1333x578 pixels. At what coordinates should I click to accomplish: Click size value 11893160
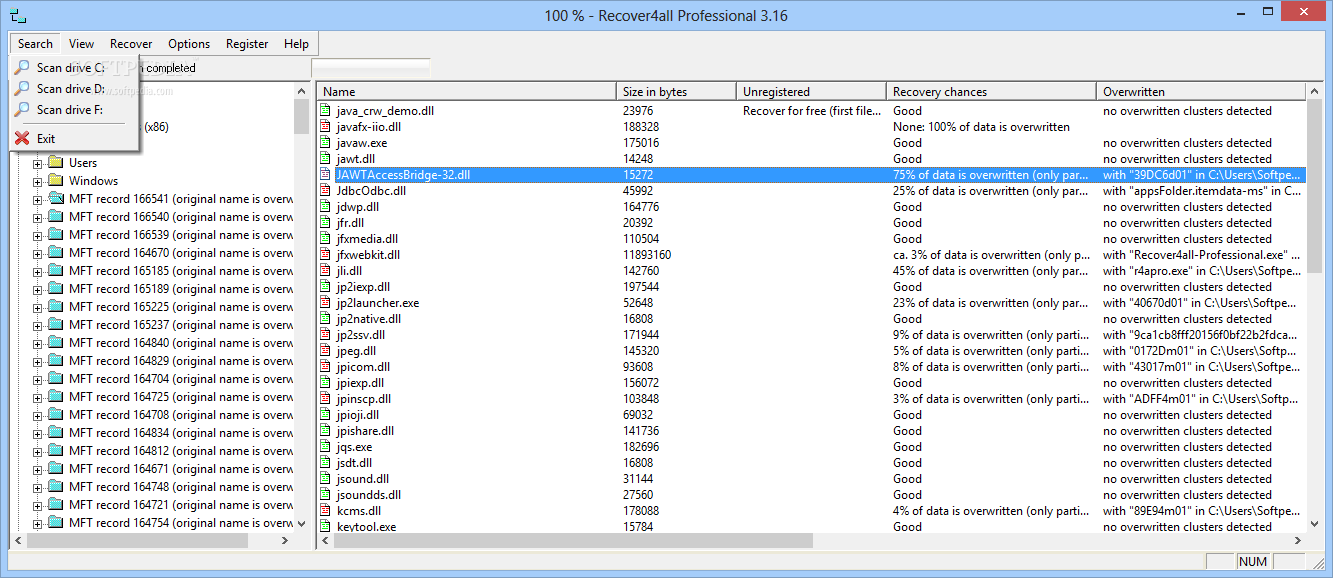point(647,255)
